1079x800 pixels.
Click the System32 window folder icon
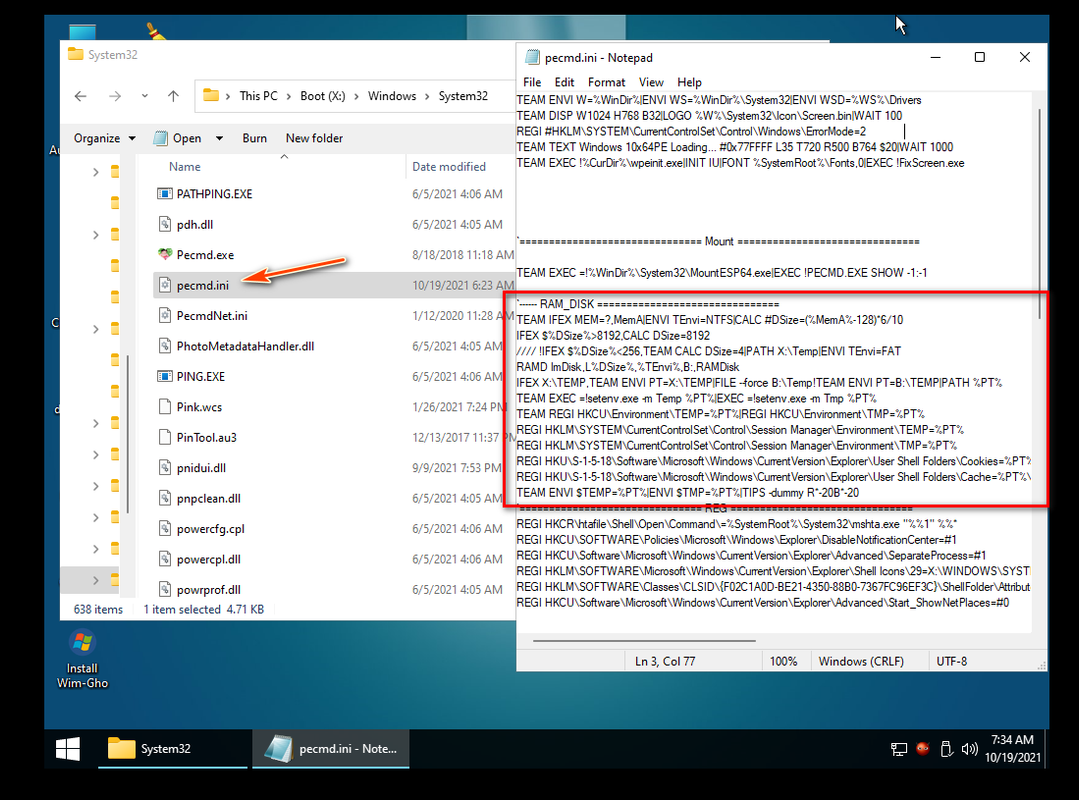click(x=76, y=54)
